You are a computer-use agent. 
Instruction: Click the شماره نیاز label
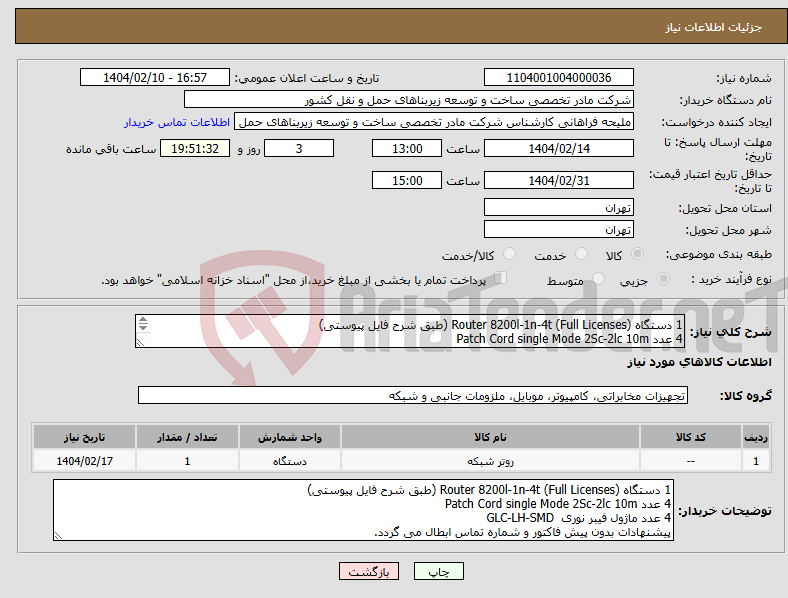point(744,78)
